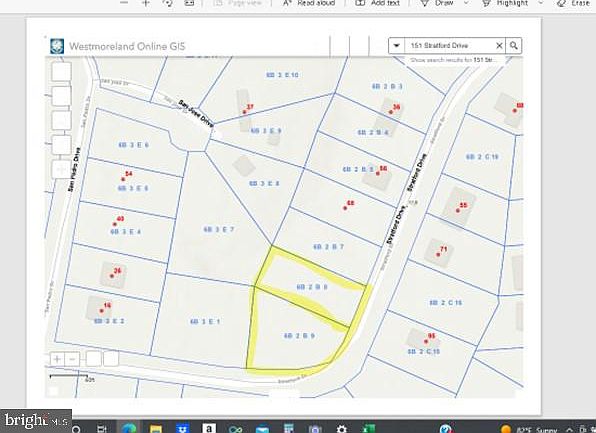Expand the Highlight options chevron
This screenshot has height=433, width=596.
coord(541,3)
